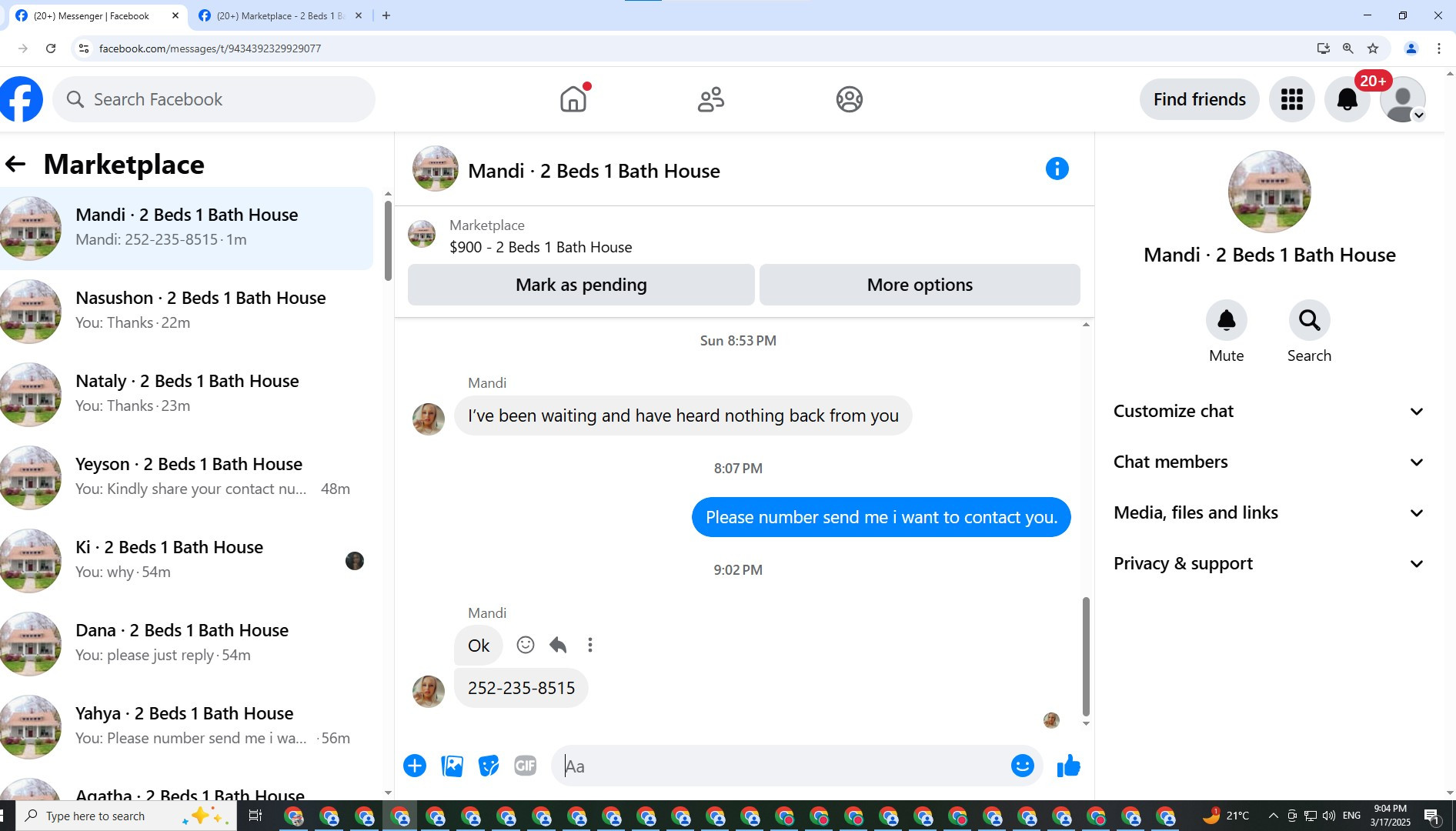The height and width of the screenshot is (831, 1456).
Task: Choose a GIF
Action: pyautogui.click(x=526, y=766)
